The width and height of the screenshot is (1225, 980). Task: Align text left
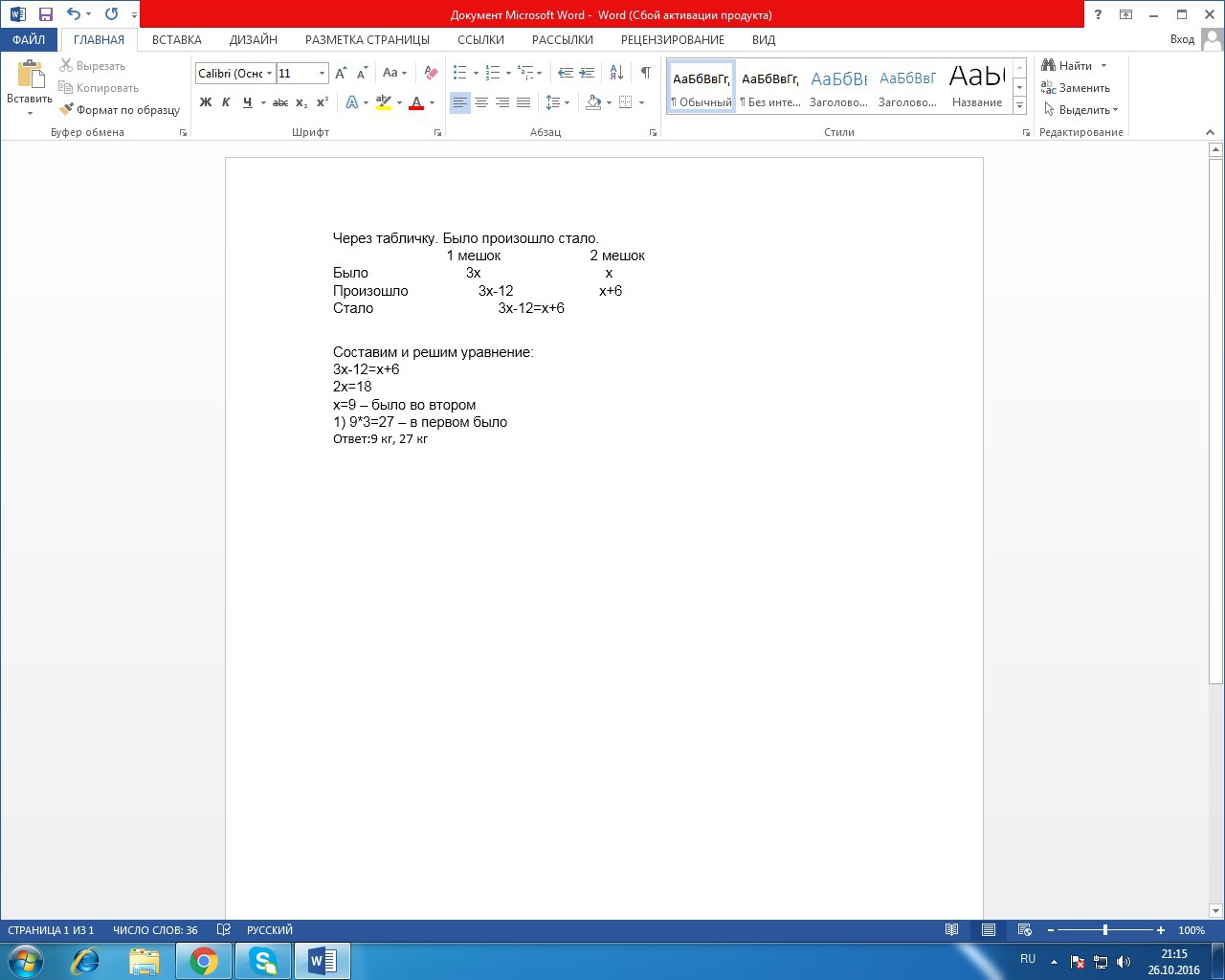pyautogui.click(x=460, y=102)
